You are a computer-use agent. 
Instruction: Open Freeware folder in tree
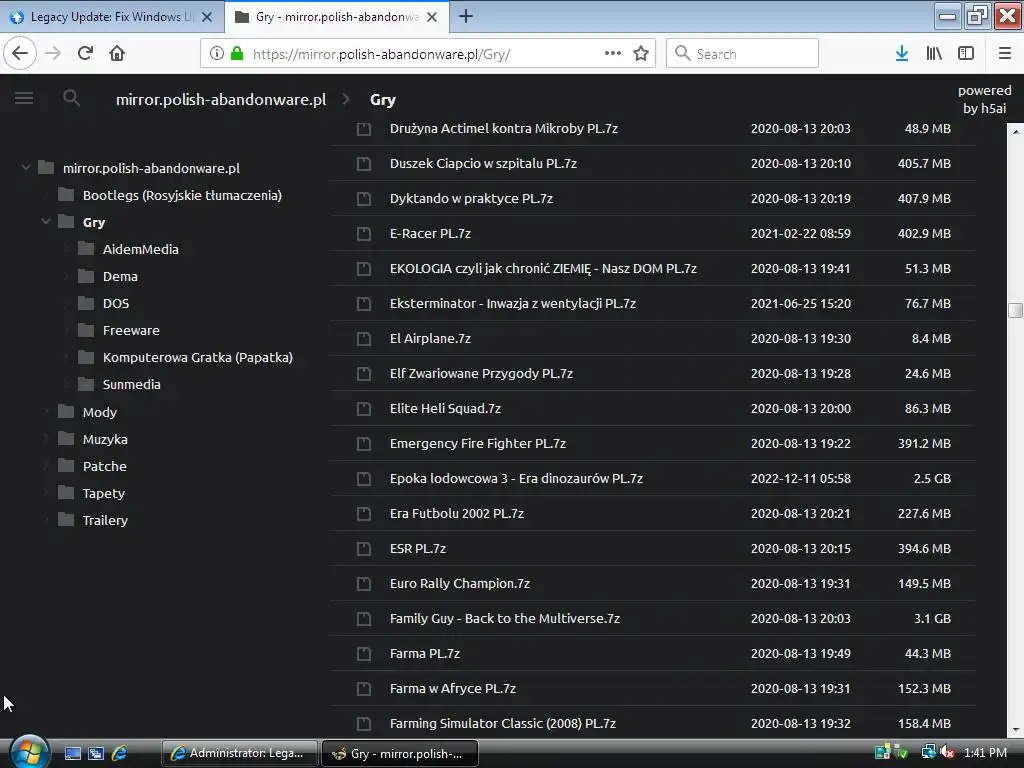[131, 330]
